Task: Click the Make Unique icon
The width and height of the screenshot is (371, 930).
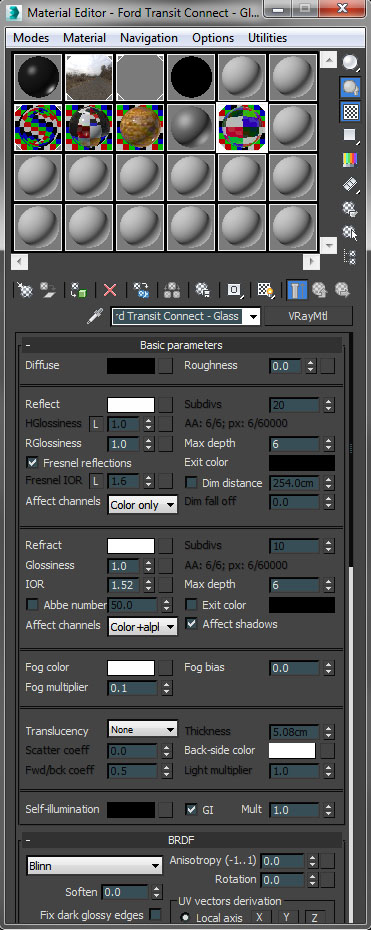Action: (x=172, y=289)
